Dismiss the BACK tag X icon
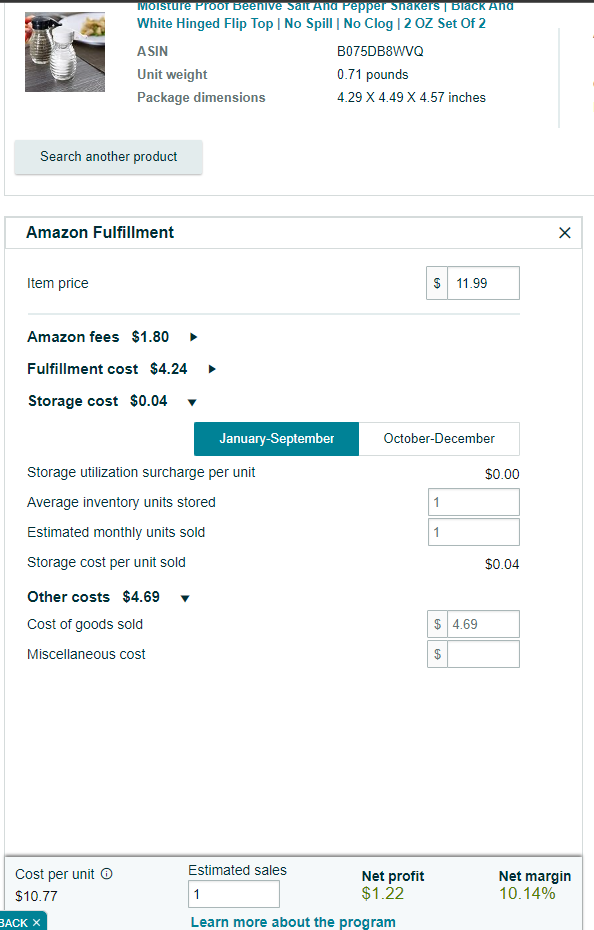 (x=36, y=922)
